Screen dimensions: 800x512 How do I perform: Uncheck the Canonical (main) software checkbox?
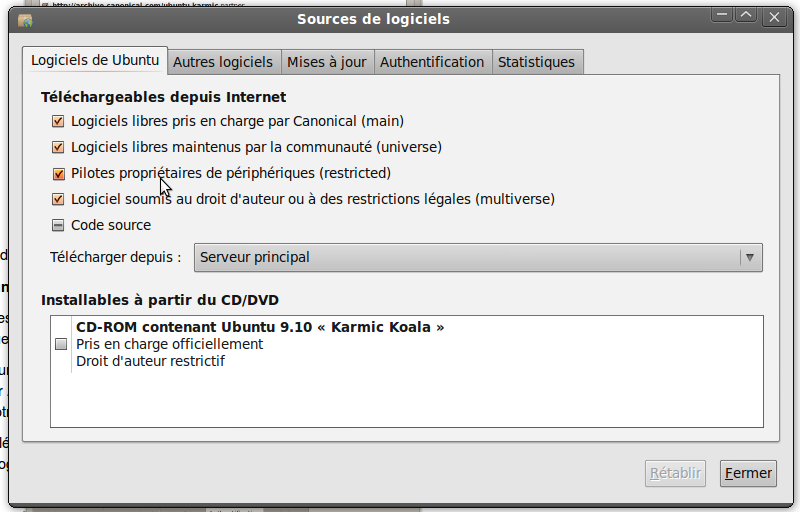(x=58, y=121)
